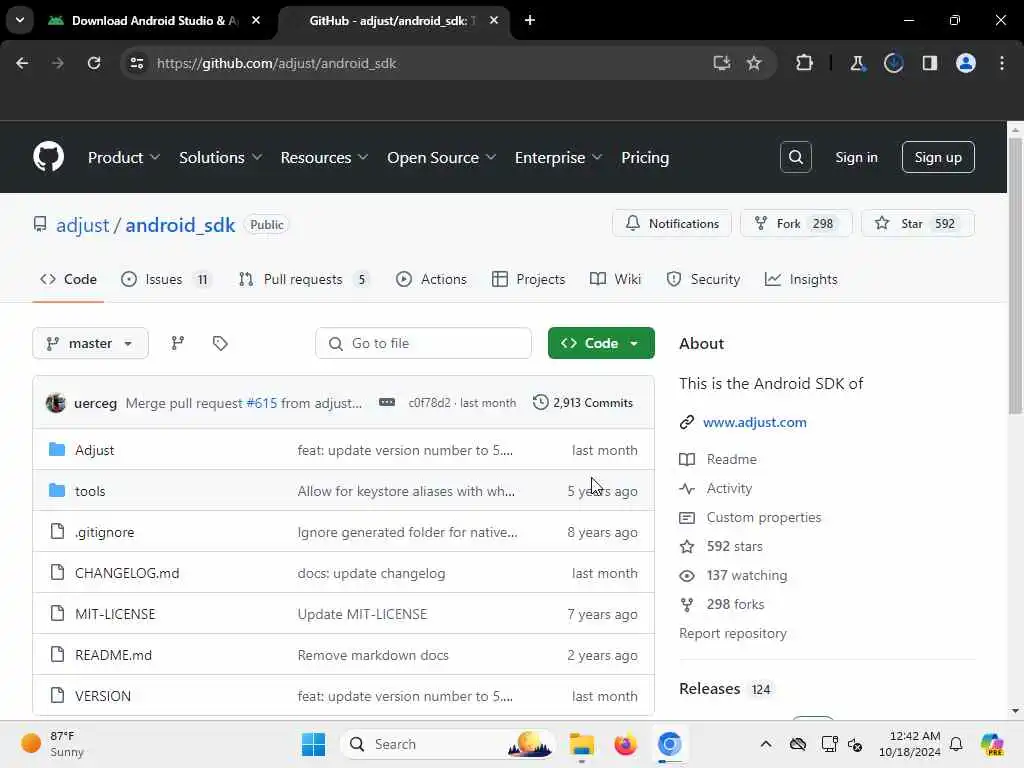Screen dimensions: 1024x768
Task: Open Wiki tab
Action: [x=615, y=280]
